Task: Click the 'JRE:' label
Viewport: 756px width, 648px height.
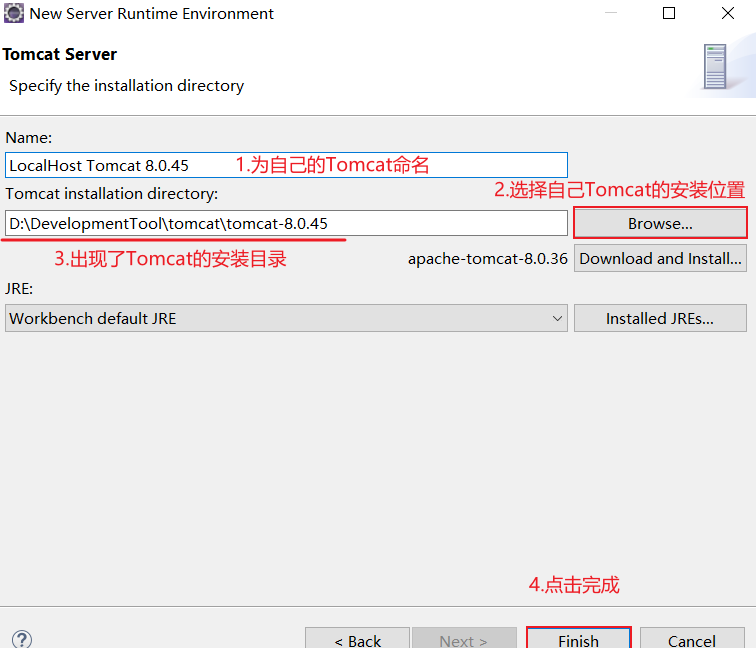Action: coord(19,289)
